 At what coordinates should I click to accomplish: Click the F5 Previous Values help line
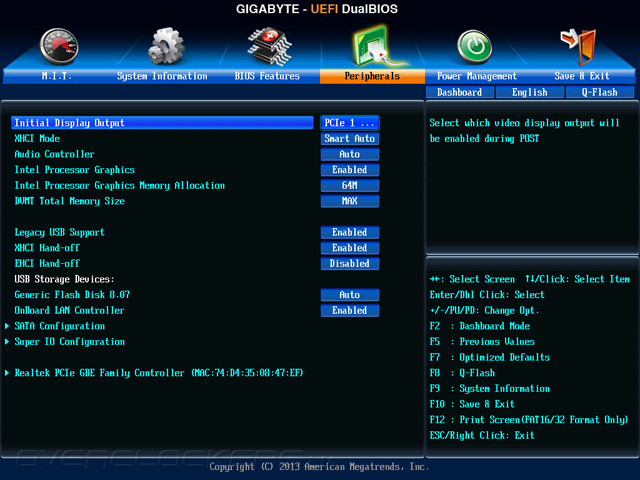click(x=482, y=342)
